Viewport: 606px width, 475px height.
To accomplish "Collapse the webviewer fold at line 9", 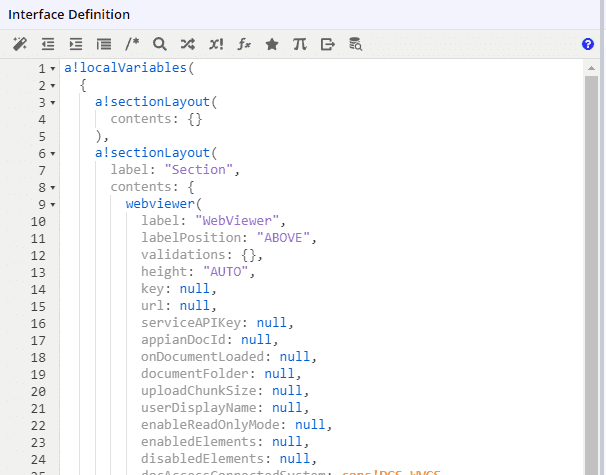I will 53,205.
